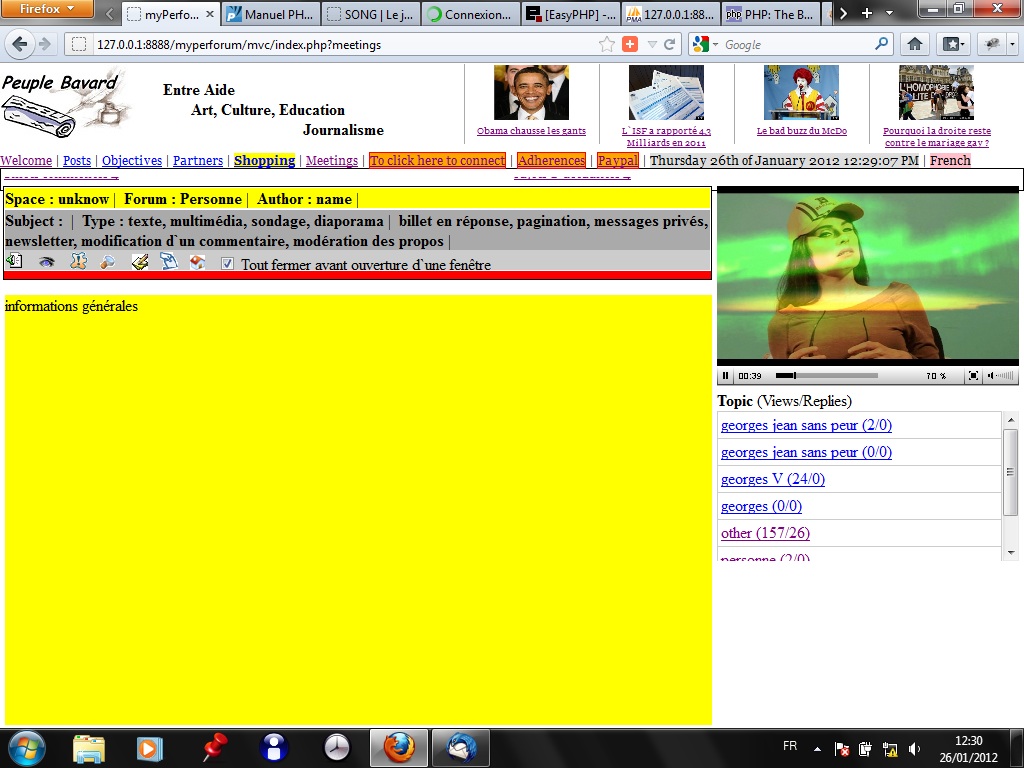This screenshot has width=1024, height=768.
Task: Open the Objectives link
Action: (132, 160)
